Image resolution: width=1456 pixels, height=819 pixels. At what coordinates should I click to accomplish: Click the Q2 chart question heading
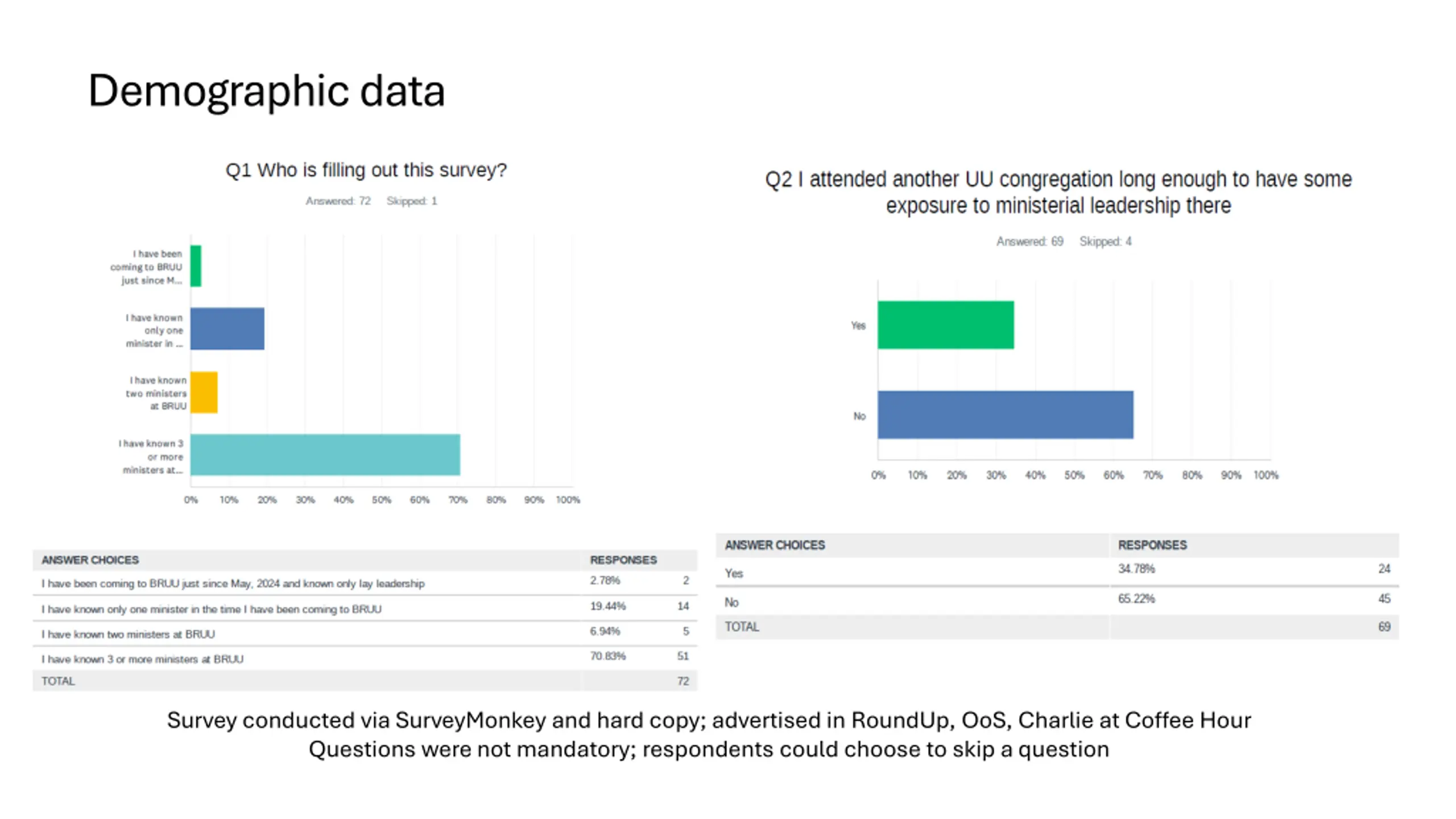click(x=1058, y=192)
